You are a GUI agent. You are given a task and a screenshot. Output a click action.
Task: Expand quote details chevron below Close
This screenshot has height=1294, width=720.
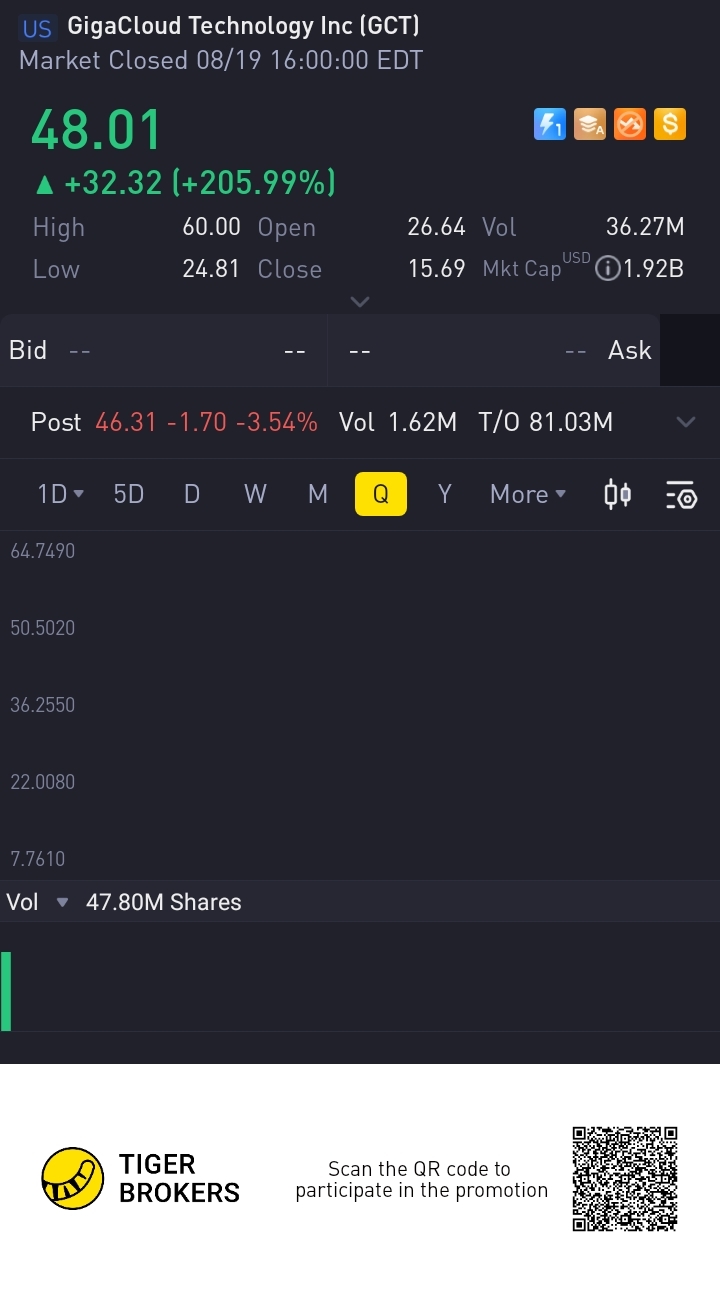tap(360, 301)
